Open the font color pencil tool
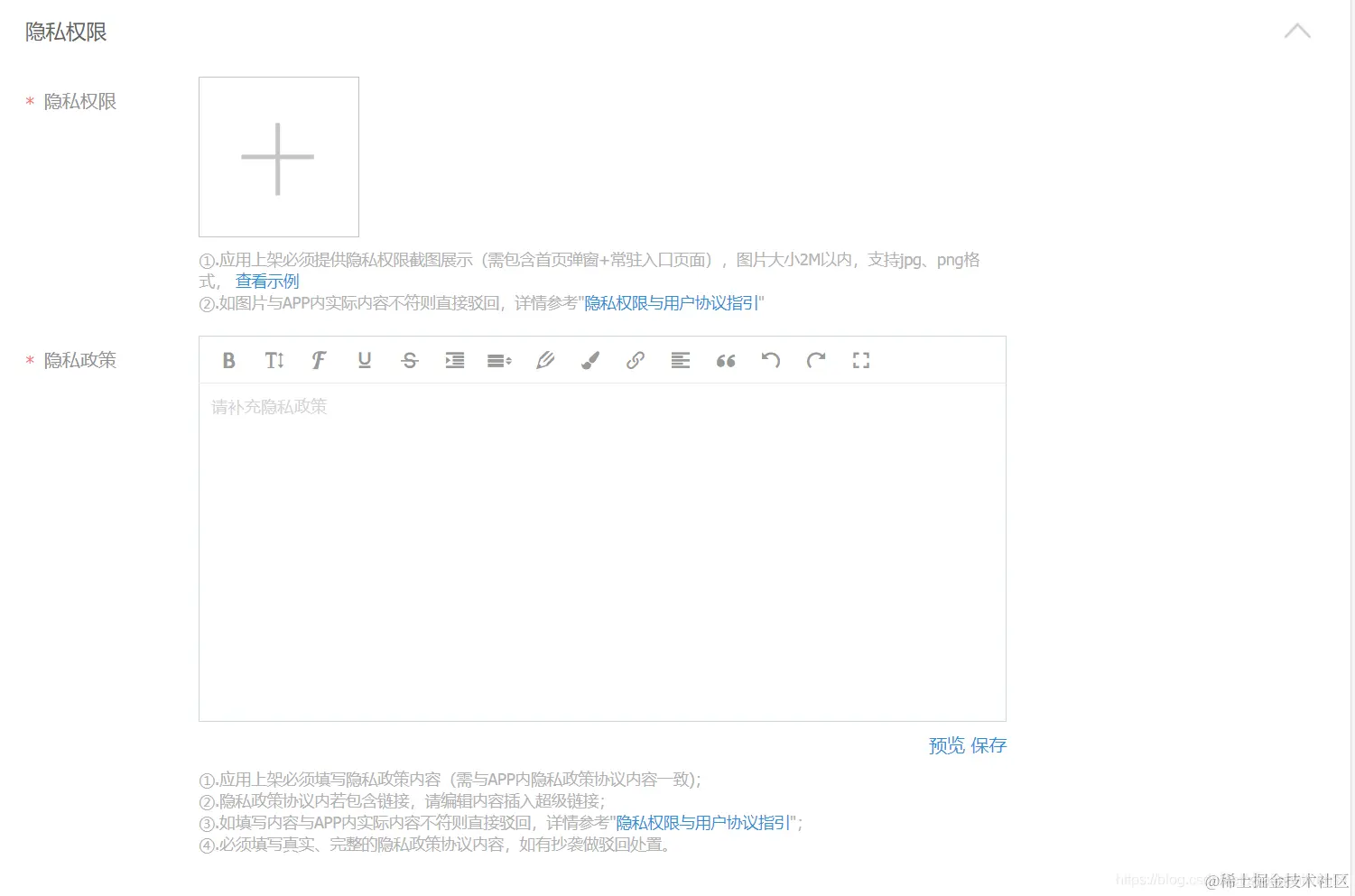This screenshot has height=896, width=1355. coord(544,360)
